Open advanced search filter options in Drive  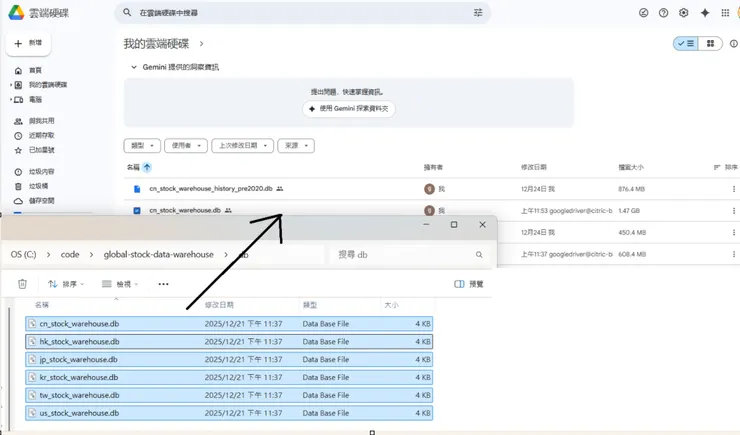click(x=478, y=13)
